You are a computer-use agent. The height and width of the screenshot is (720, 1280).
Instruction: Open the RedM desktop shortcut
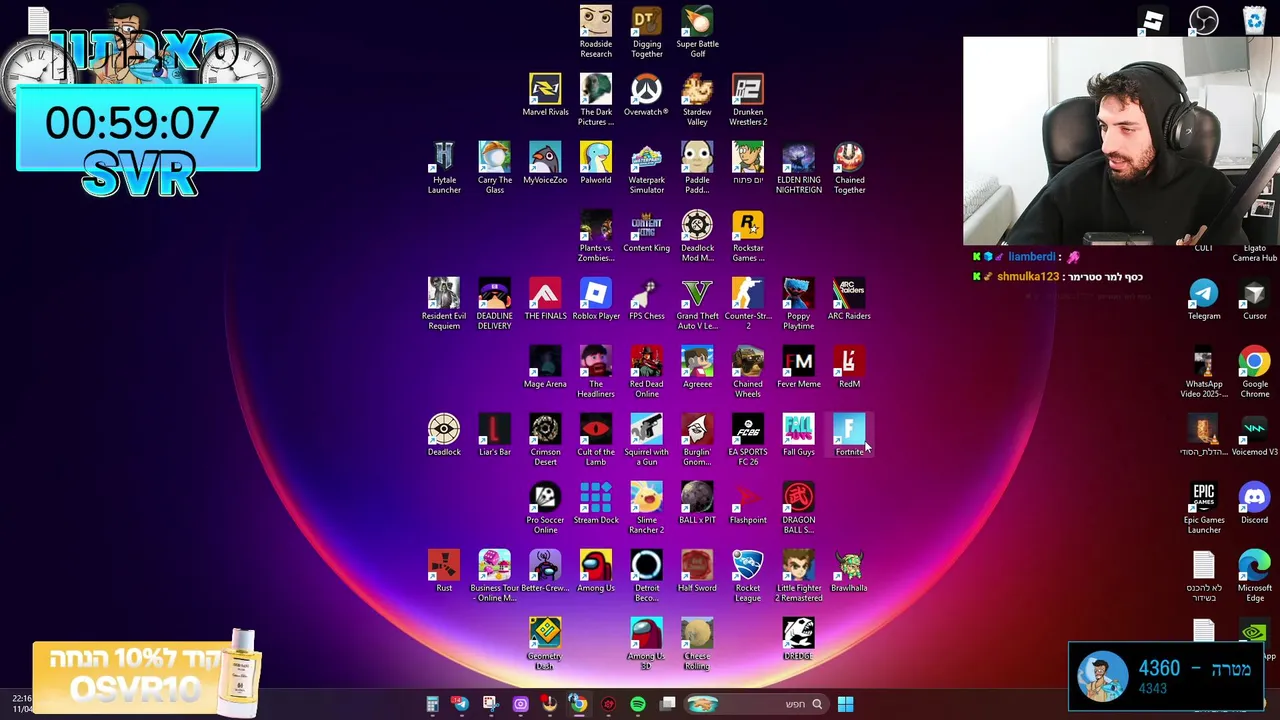[849, 367]
